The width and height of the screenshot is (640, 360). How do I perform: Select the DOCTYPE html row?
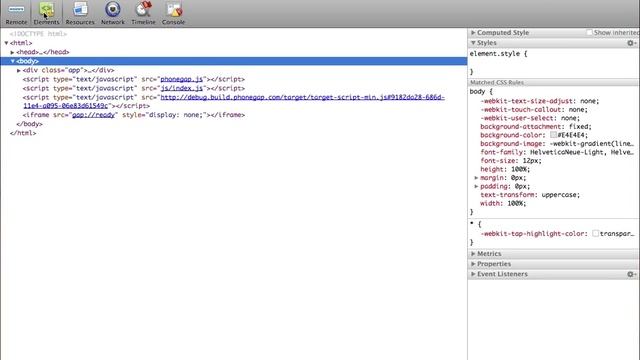38,34
